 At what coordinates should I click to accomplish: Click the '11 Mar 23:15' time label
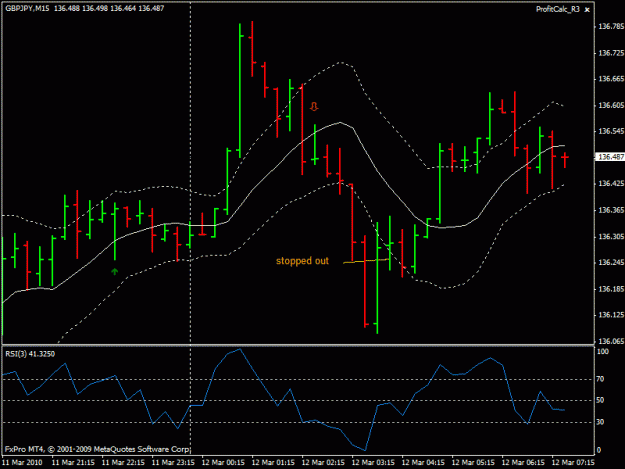coord(173,463)
